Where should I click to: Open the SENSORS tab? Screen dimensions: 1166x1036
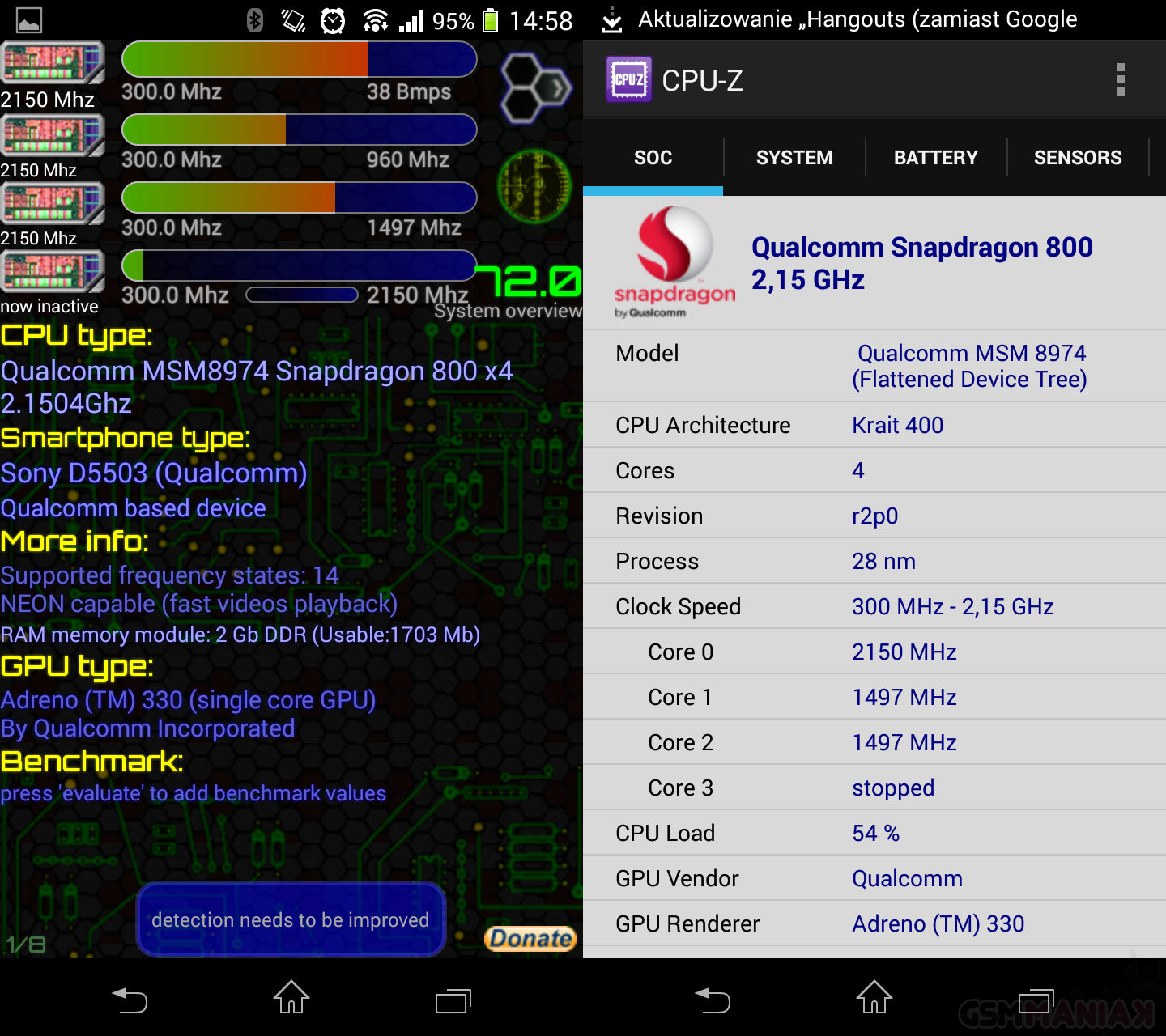(x=1077, y=158)
